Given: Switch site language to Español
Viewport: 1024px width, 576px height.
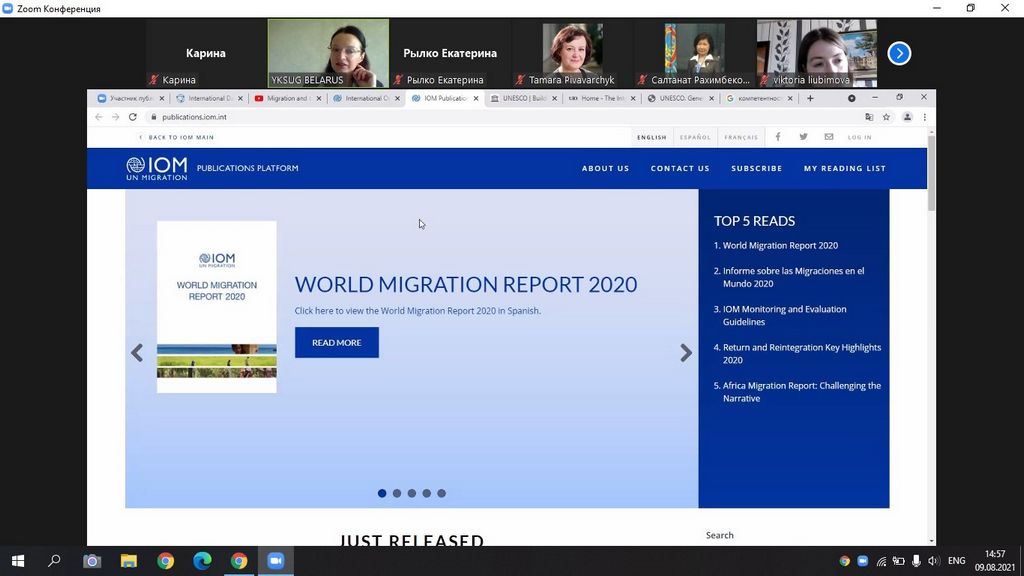Looking at the screenshot, I should [695, 137].
